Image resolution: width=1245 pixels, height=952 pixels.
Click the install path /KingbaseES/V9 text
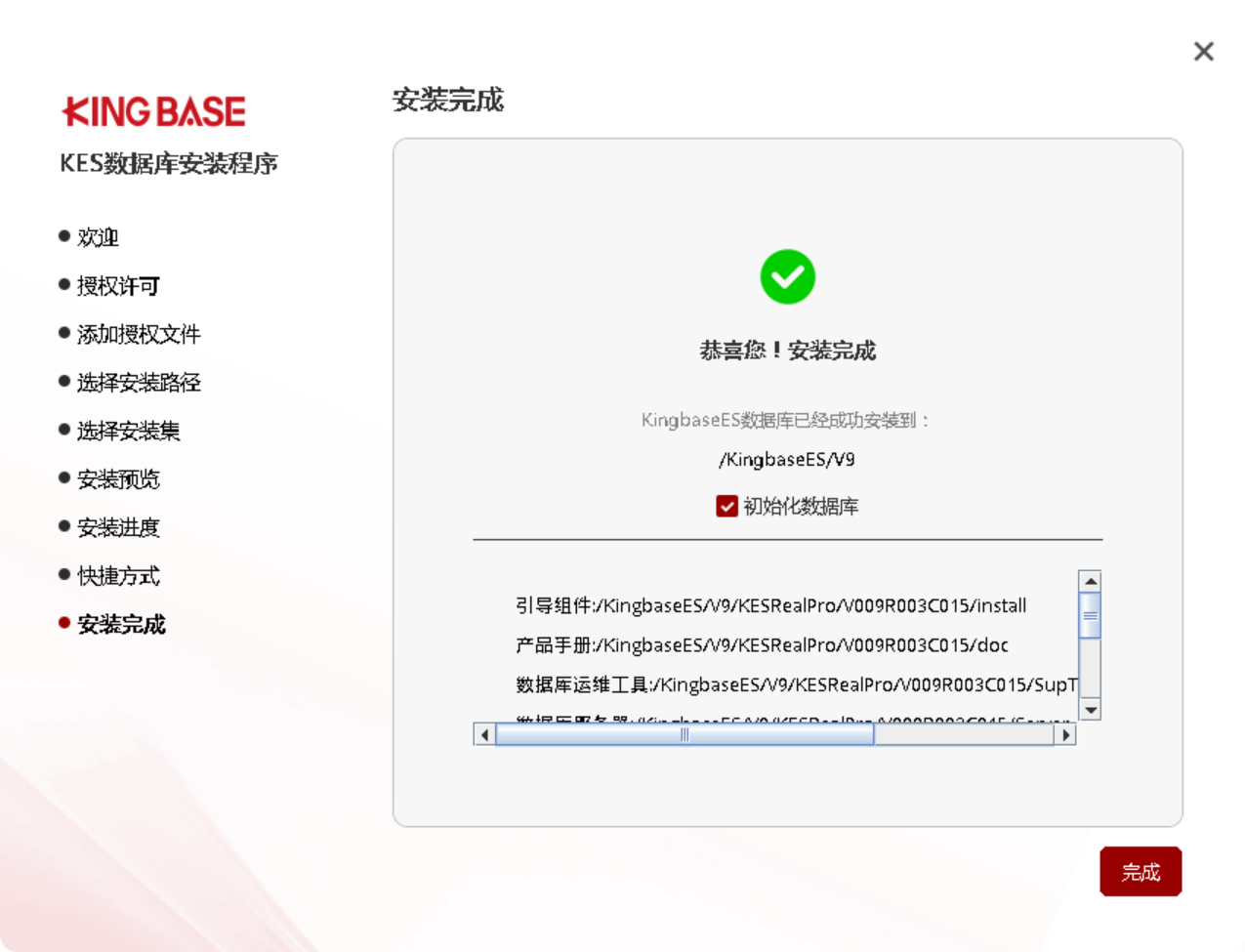point(787,459)
